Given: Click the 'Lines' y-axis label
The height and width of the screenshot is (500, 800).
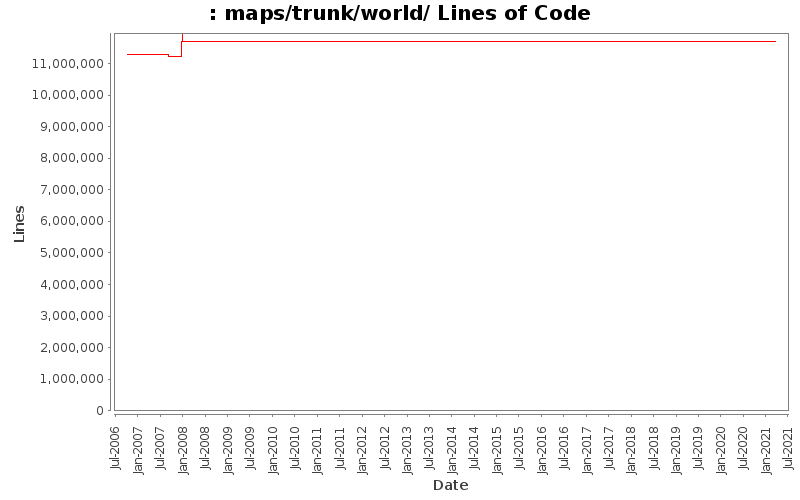Looking at the screenshot, I should [19, 223].
